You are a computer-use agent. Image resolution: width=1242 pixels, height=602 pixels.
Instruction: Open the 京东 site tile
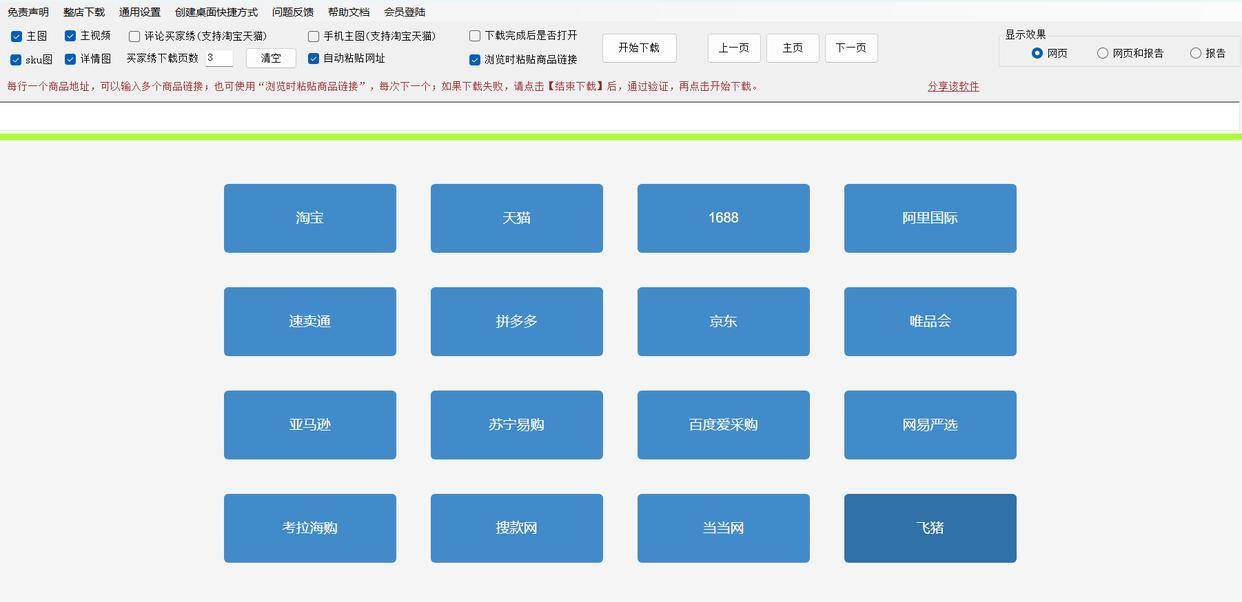point(724,322)
